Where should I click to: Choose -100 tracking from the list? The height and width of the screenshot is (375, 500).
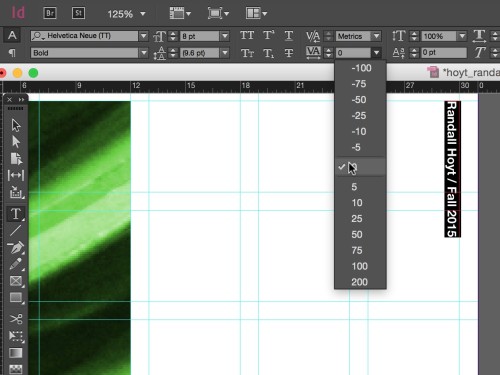click(360, 68)
